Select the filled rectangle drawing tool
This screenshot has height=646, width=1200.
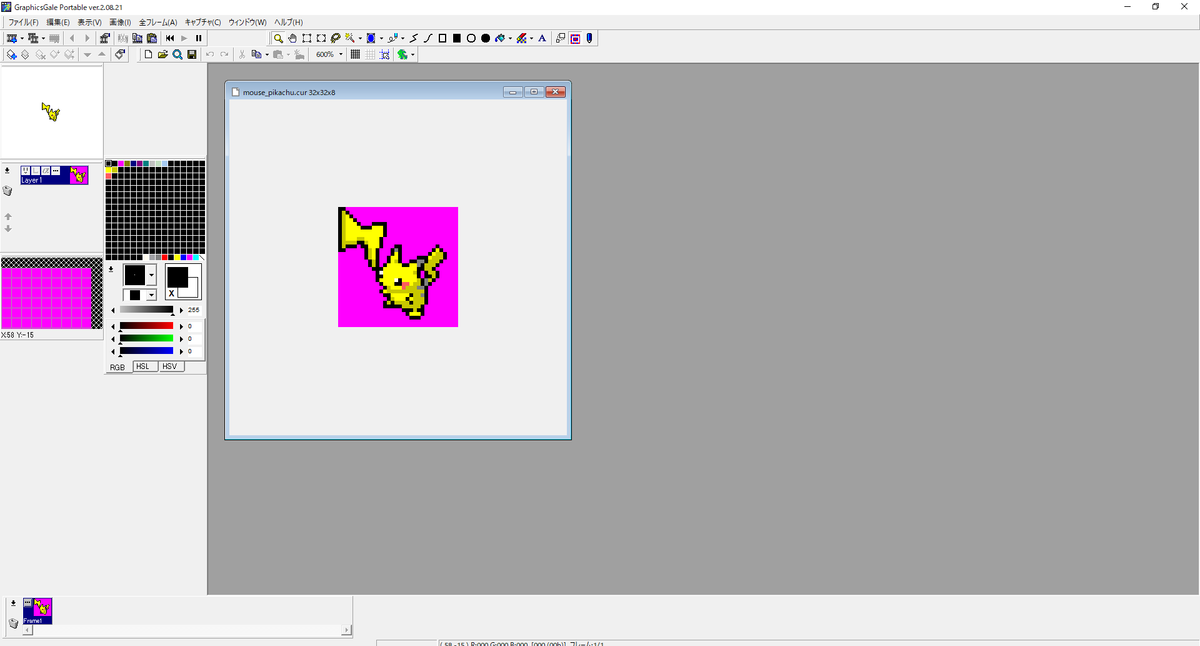tap(456, 38)
